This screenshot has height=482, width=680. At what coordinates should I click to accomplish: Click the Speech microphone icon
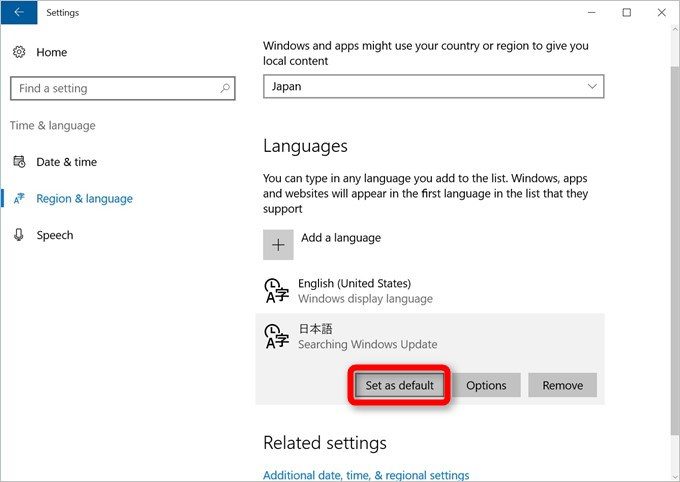(x=18, y=236)
